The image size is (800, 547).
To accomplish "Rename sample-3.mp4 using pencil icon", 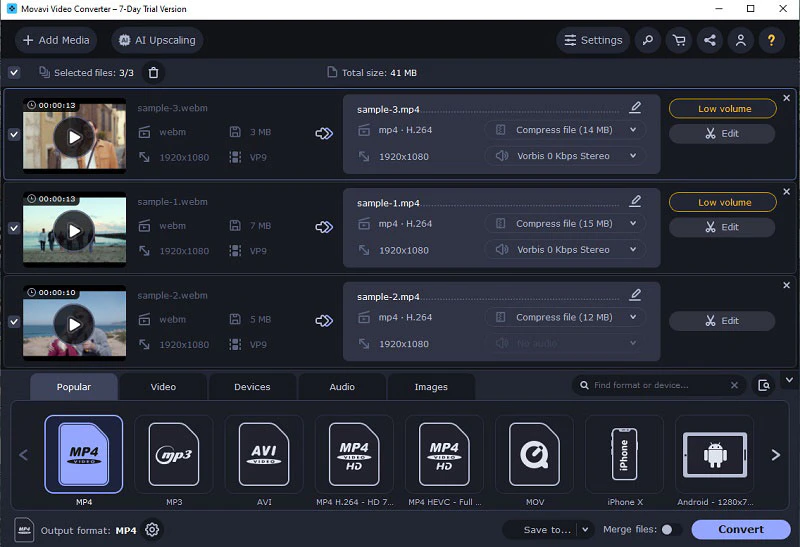I will pos(635,107).
